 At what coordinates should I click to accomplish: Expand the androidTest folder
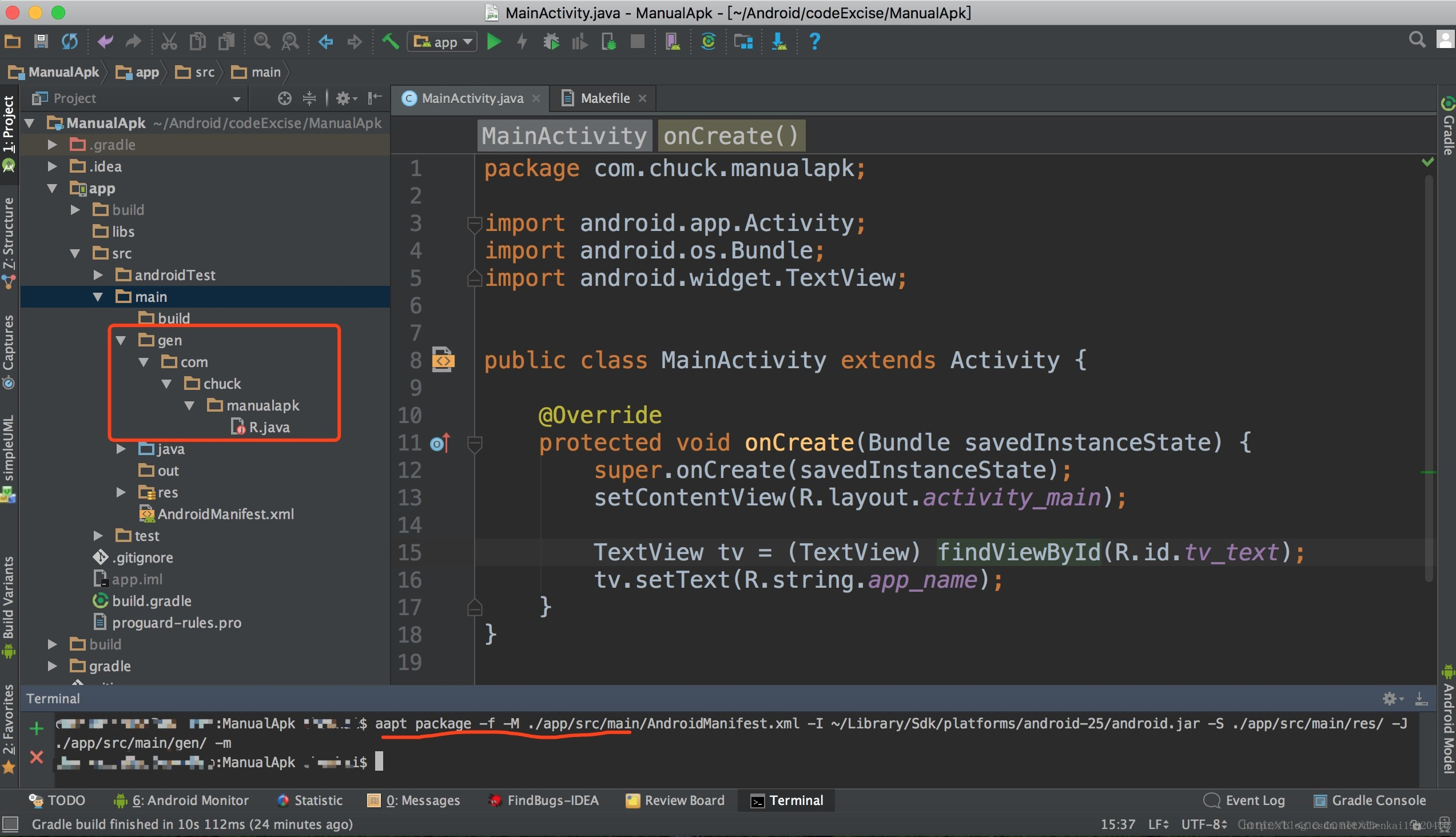coord(98,275)
